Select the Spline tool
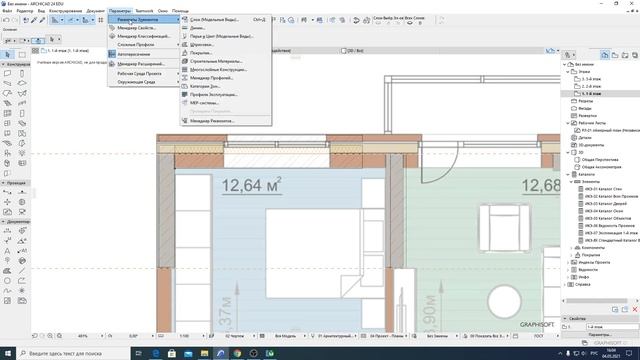The image size is (640, 360). click(7, 291)
